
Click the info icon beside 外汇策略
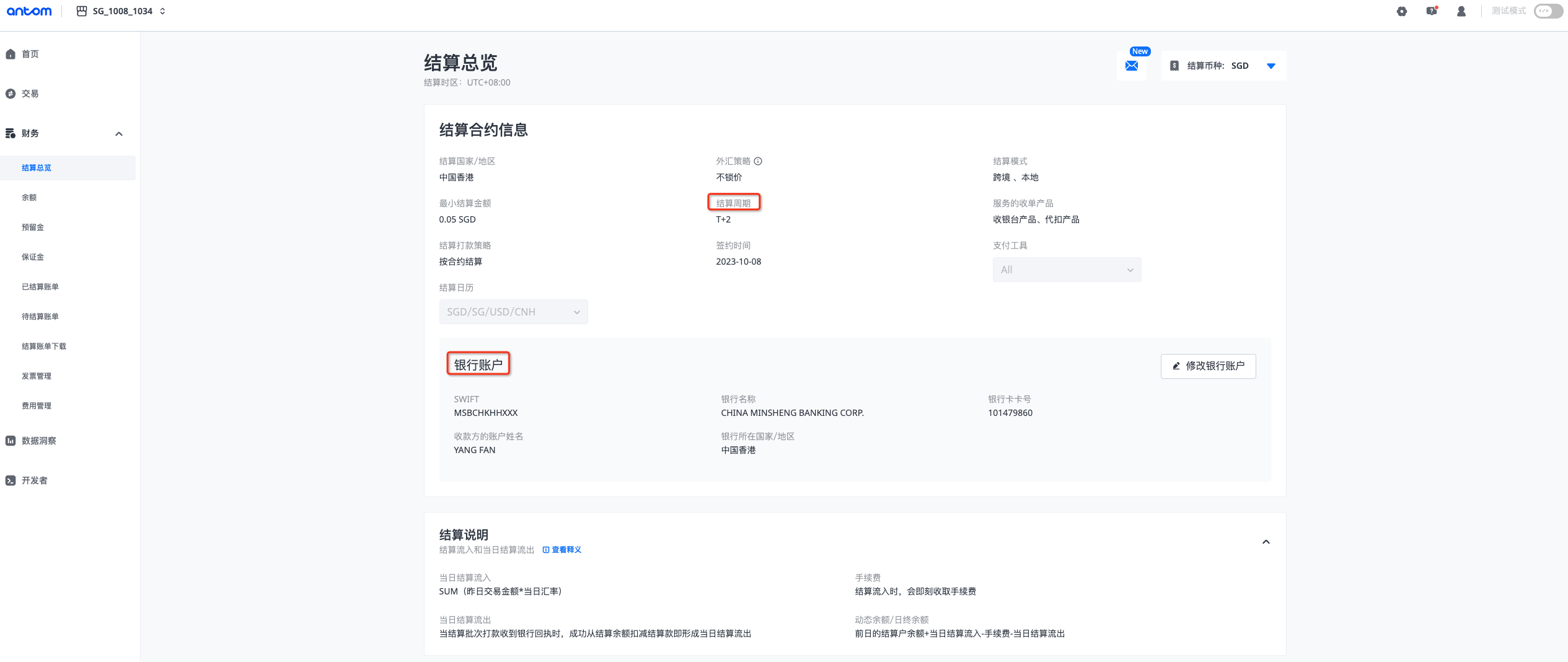tap(758, 161)
